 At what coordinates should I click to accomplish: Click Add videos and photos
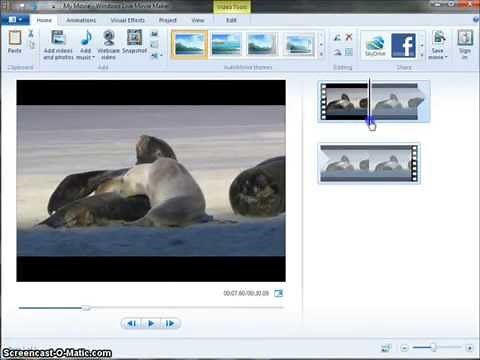tap(58, 45)
